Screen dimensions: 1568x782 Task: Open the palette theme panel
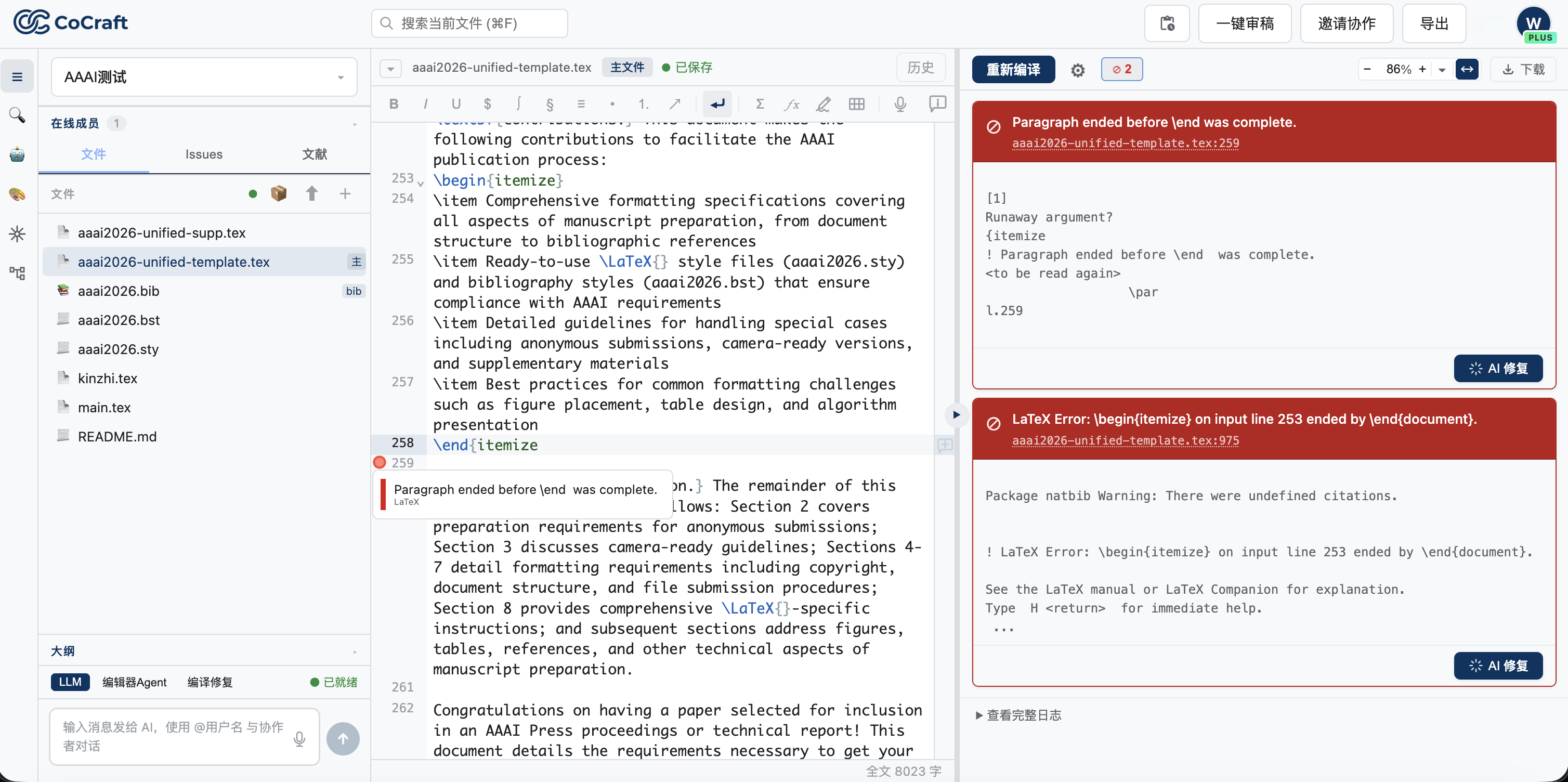coord(17,194)
